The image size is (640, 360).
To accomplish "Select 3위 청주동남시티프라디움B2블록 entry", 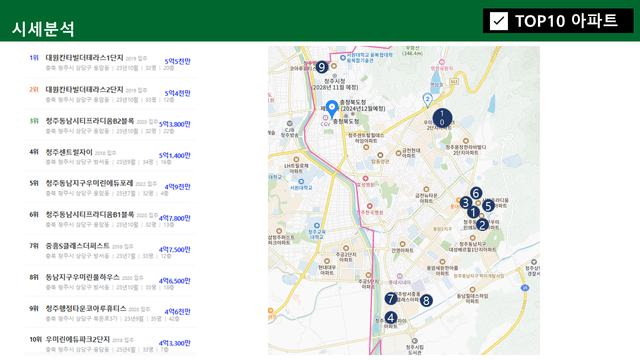I will 110,125.
